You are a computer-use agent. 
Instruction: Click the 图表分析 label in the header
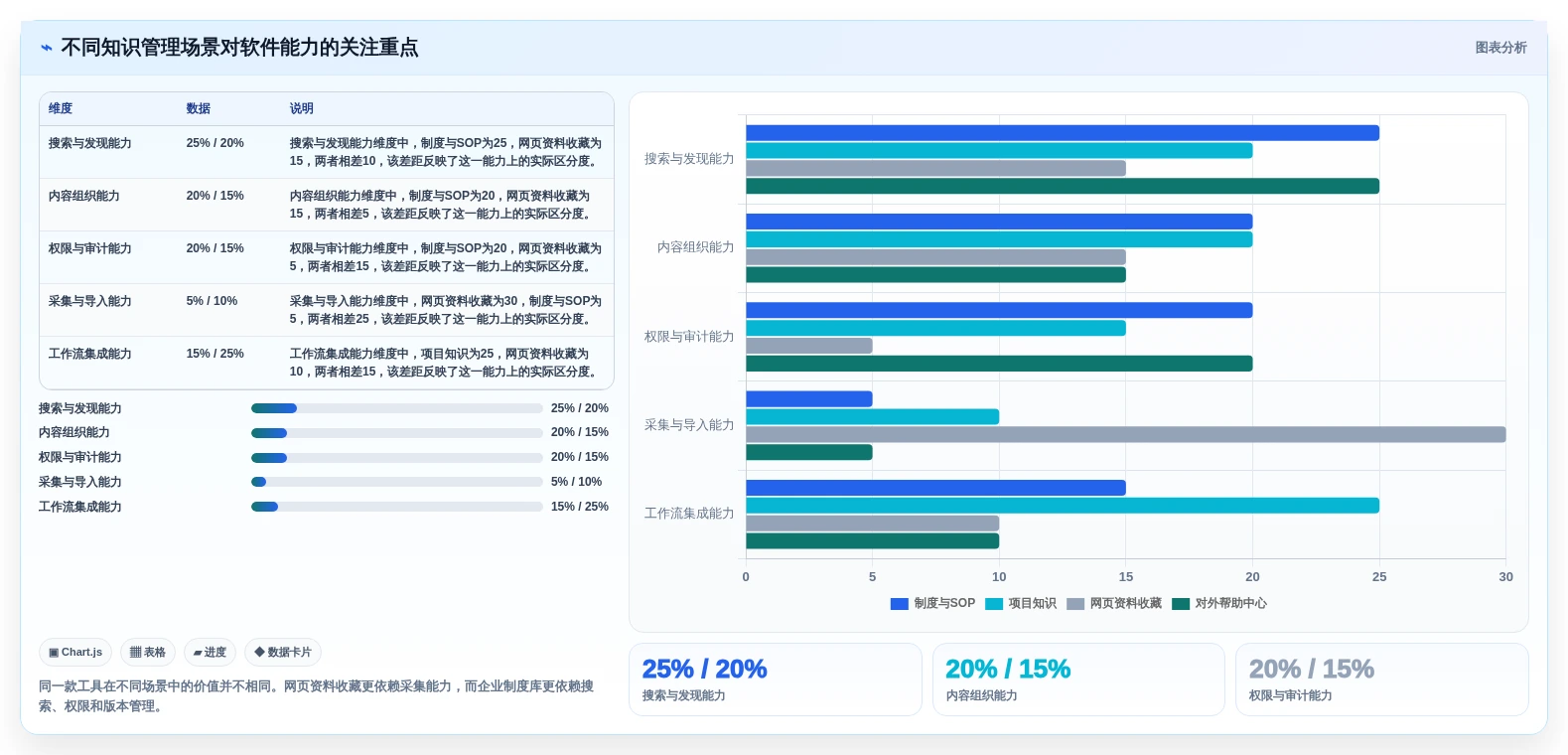pyautogui.click(x=1500, y=48)
